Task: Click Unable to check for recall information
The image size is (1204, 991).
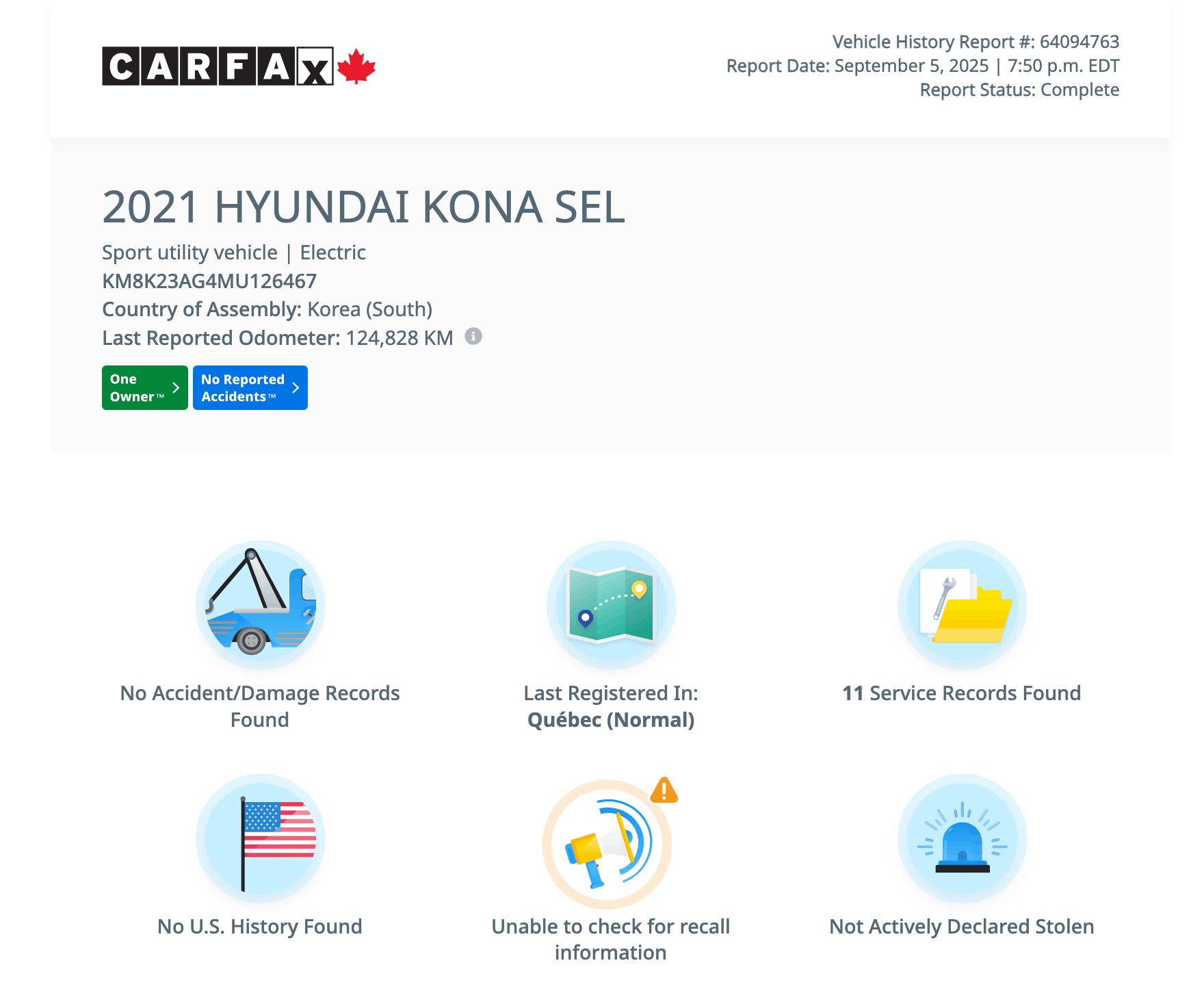Action: [x=611, y=939]
